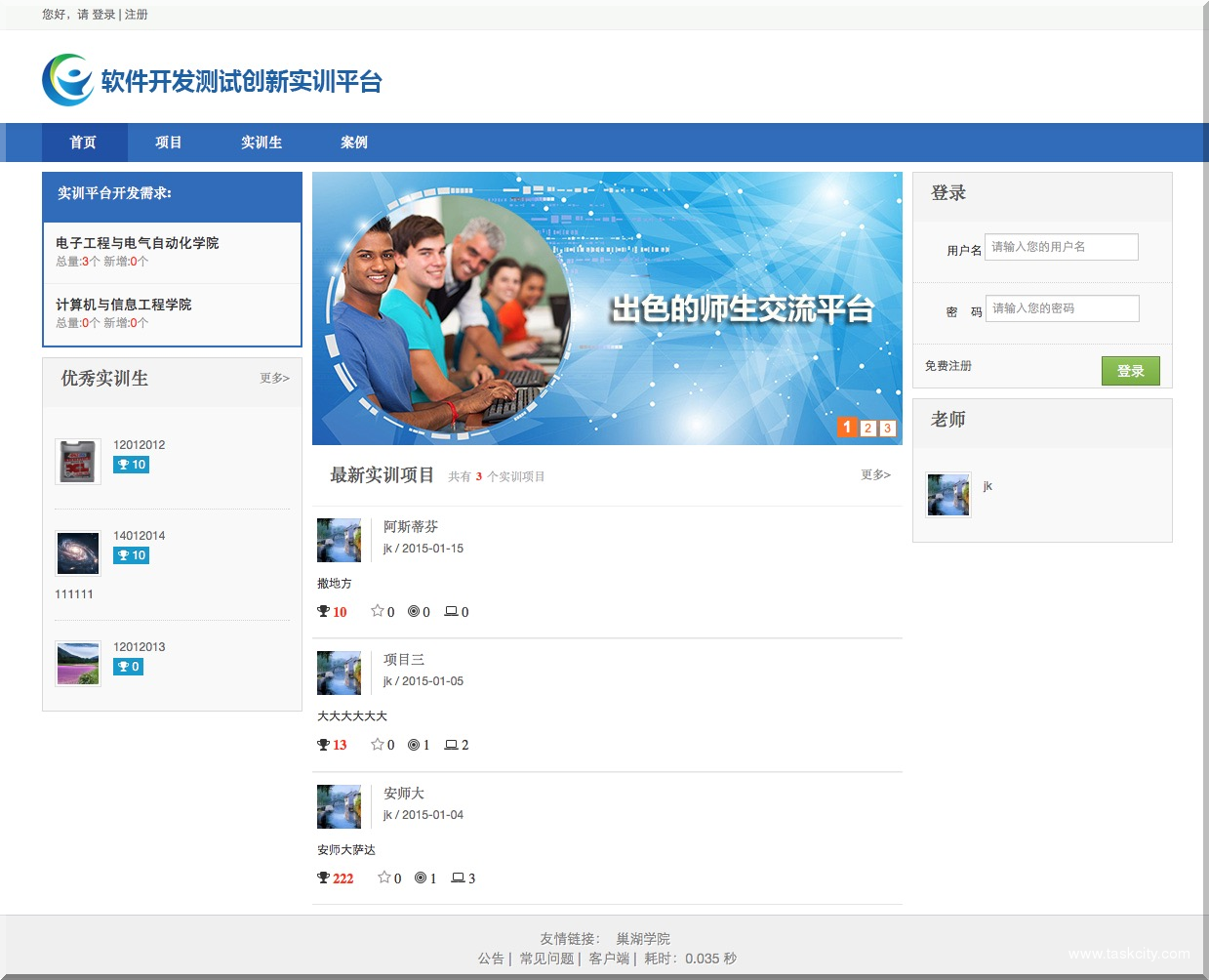The image size is (1209, 980).
Task: Open the 项目 navigation tab
Action: pyautogui.click(x=169, y=143)
